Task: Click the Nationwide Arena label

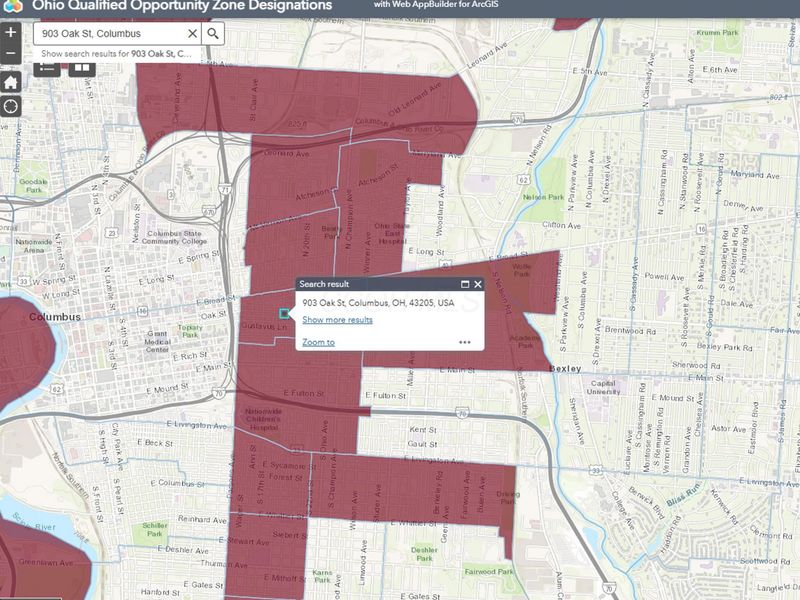Action: [34, 246]
